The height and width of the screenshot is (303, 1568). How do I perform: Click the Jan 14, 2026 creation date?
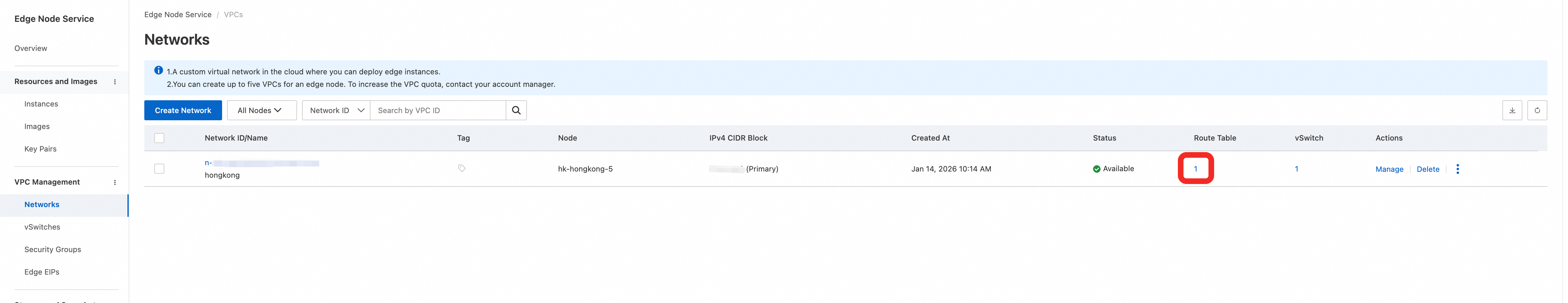951,169
